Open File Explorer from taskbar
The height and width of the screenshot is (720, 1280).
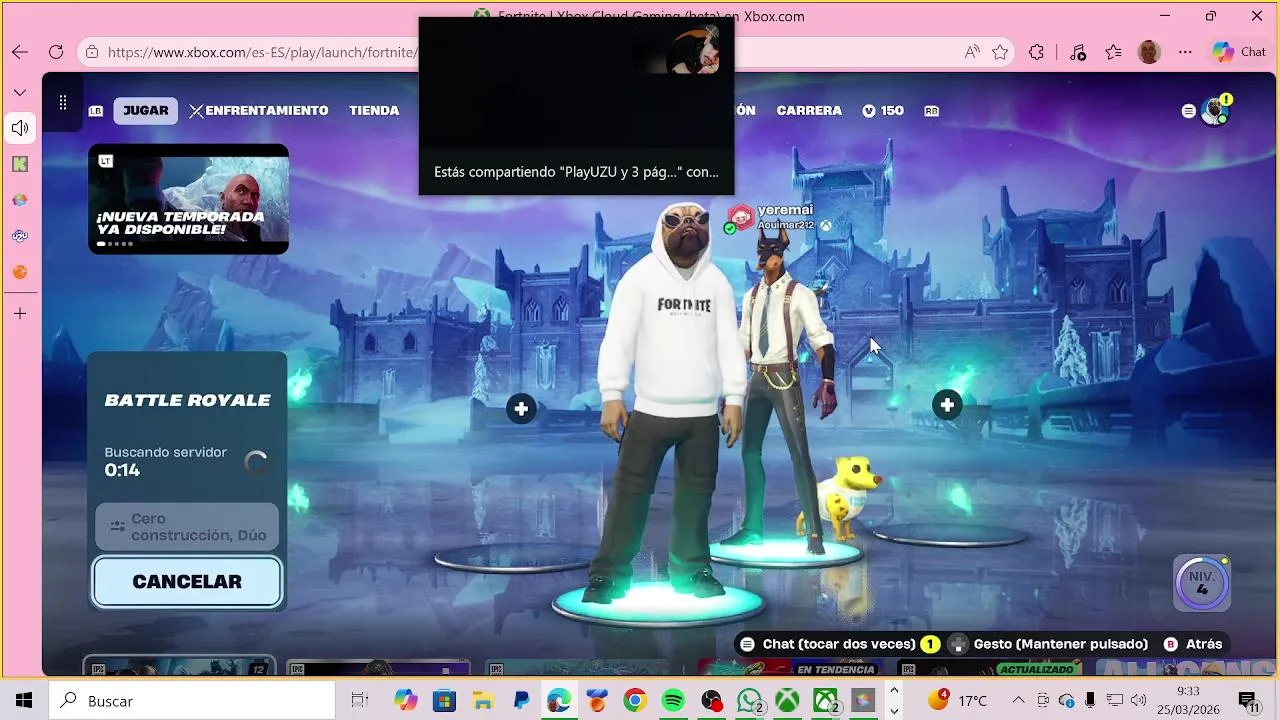point(482,701)
